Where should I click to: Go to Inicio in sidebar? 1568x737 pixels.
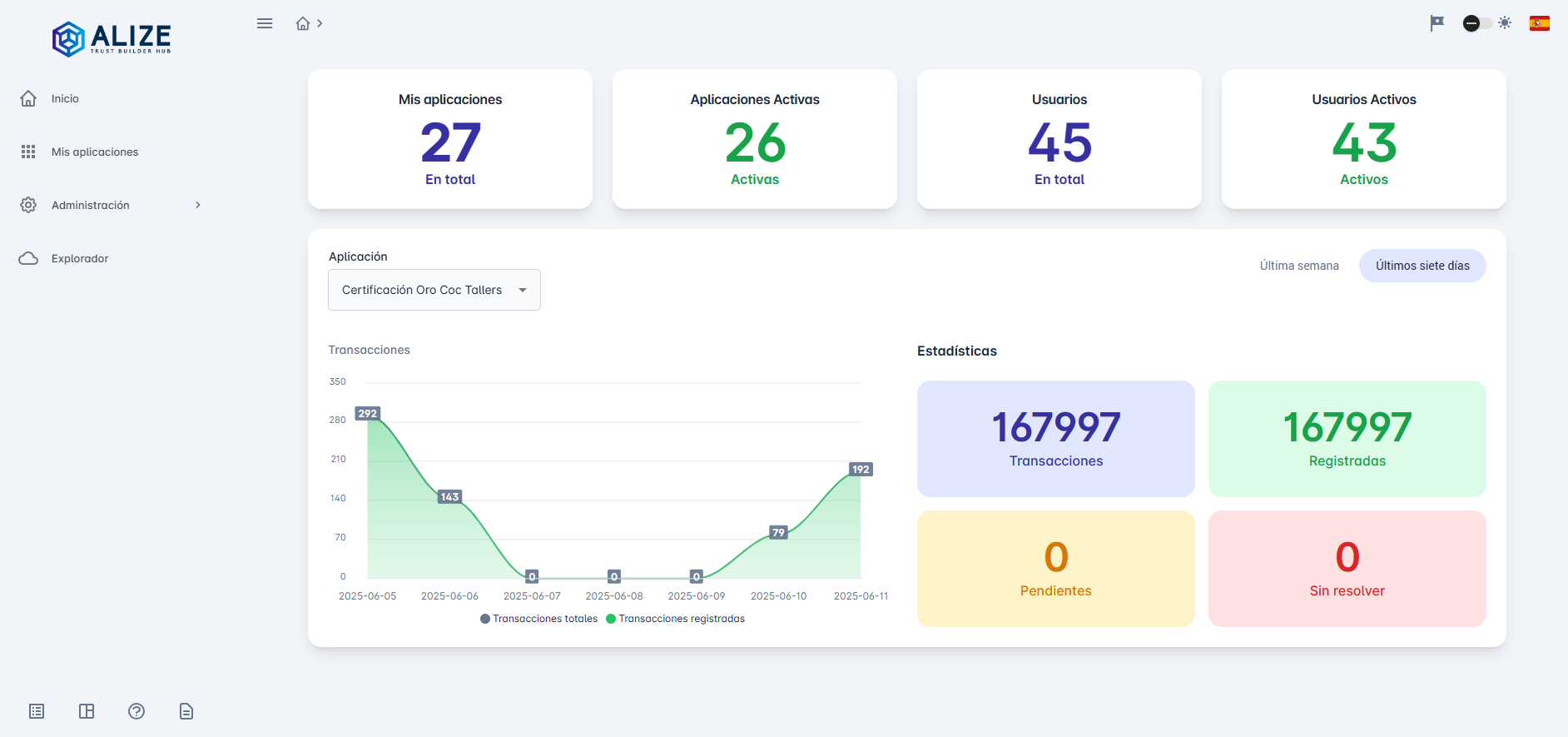[x=65, y=98]
